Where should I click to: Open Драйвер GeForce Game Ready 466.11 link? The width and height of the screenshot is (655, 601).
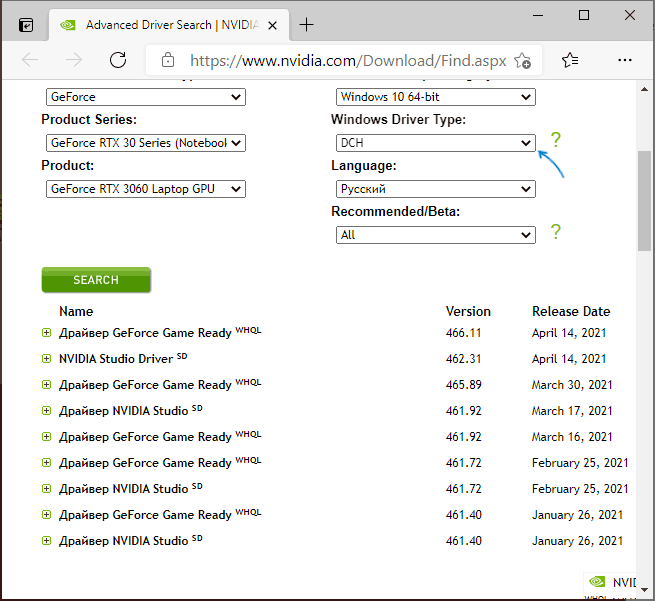click(x=145, y=333)
